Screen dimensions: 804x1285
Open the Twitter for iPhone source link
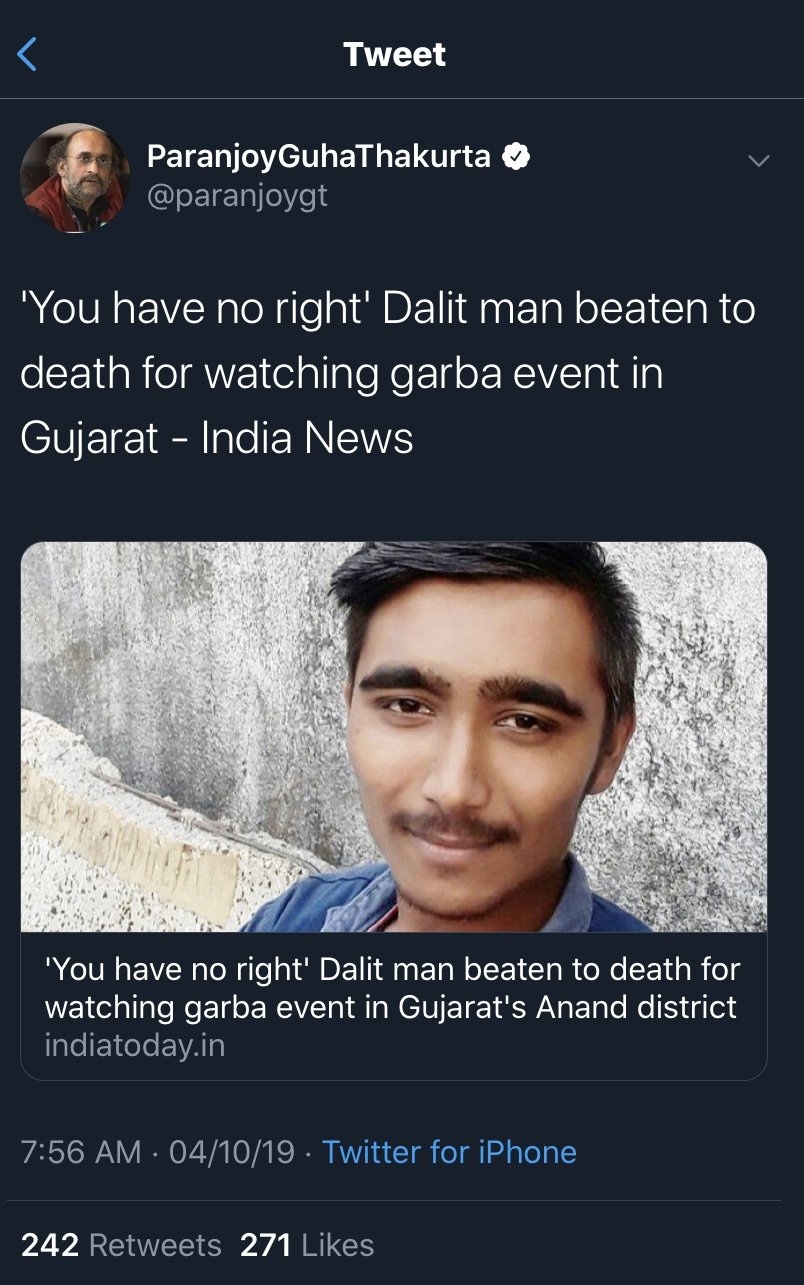pos(449,1152)
